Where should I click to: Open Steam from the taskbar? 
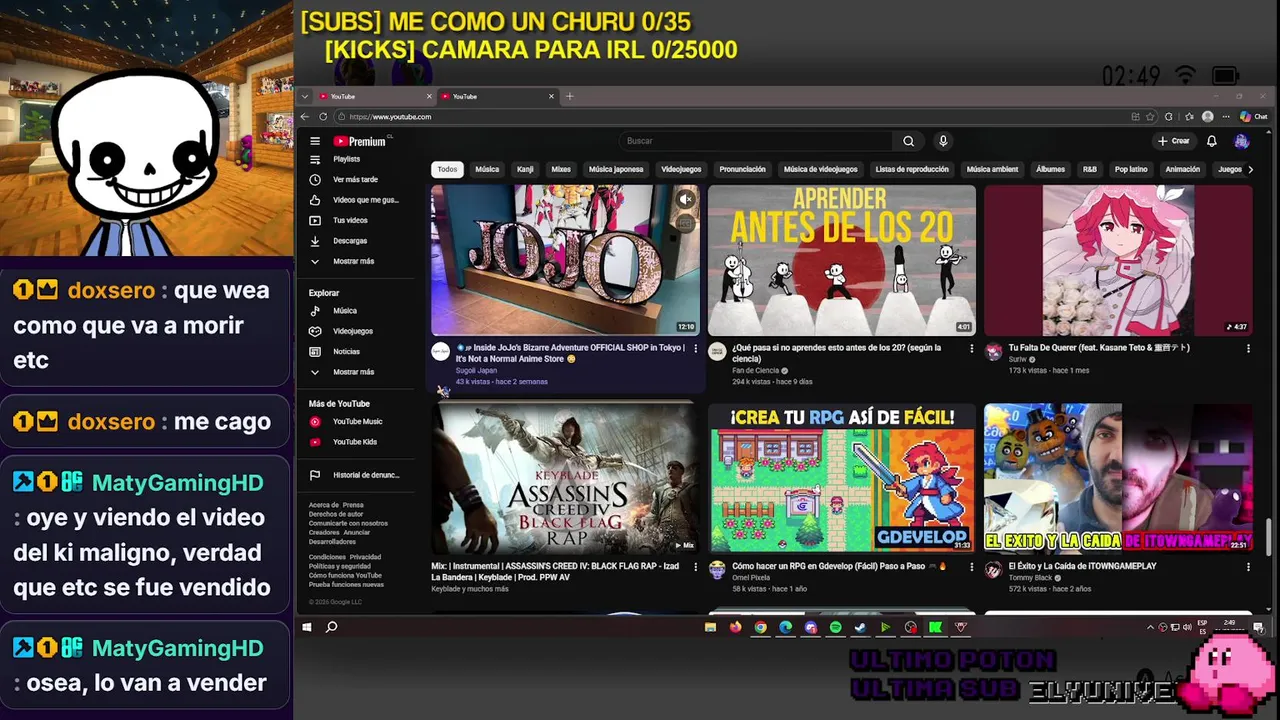[860, 627]
